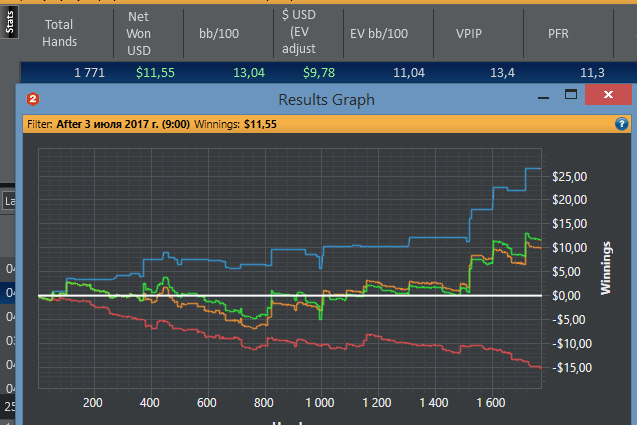The height and width of the screenshot is (425, 637).
Task: Select the 11,04 EV bb/100 cell
Action: pos(409,73)
